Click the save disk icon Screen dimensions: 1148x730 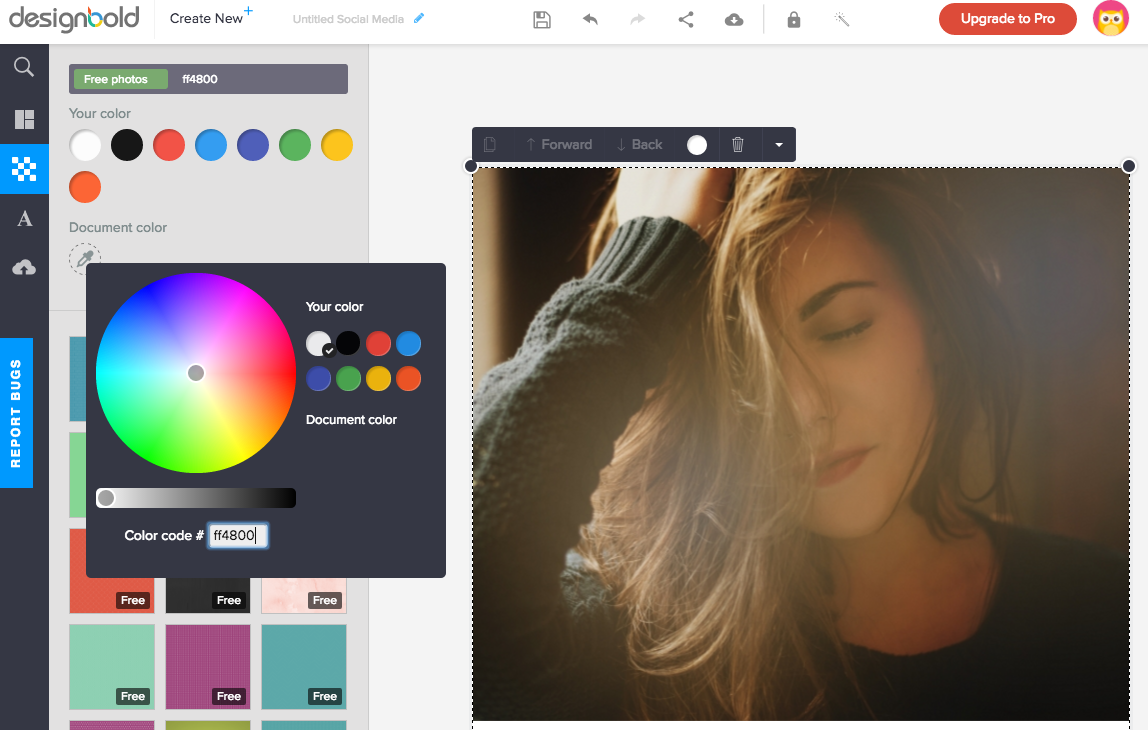542,19
